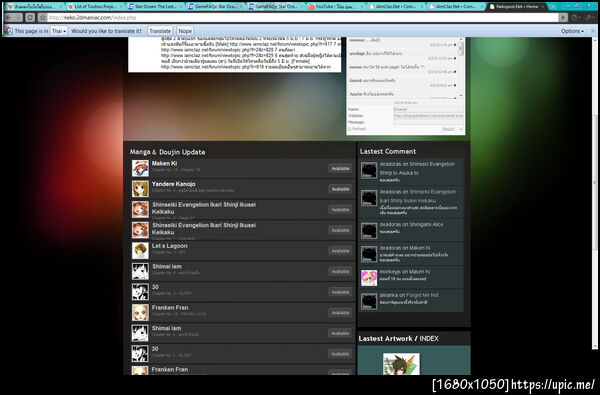Click the Lastest Comment heading
This screenshot has height=395, width=600.
coord(388,151)
